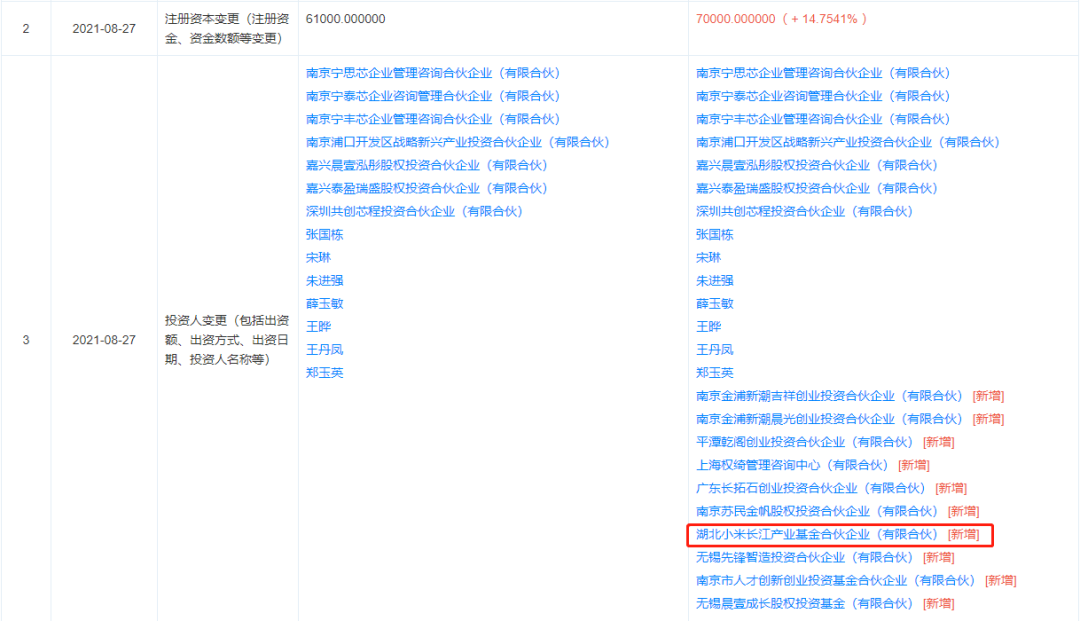Open 郑玉英 in after-change list

click(x=714, y=372)
